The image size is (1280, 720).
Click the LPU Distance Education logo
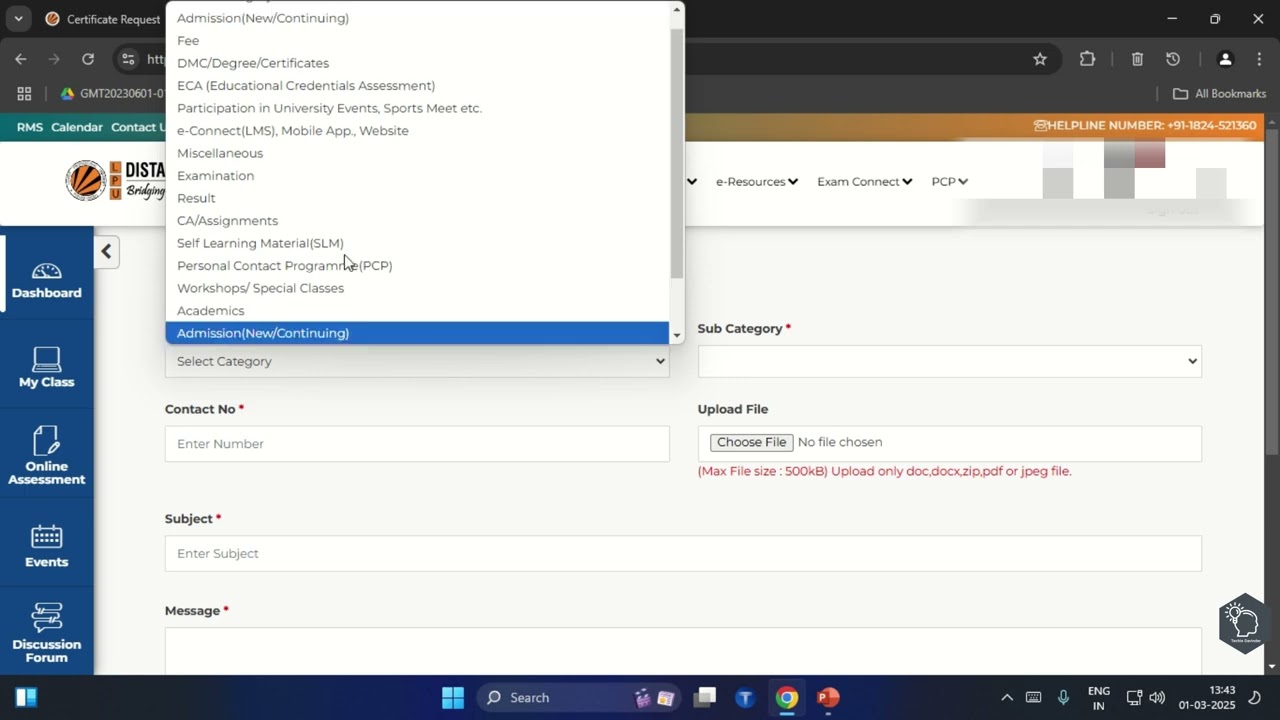[115, 181]
